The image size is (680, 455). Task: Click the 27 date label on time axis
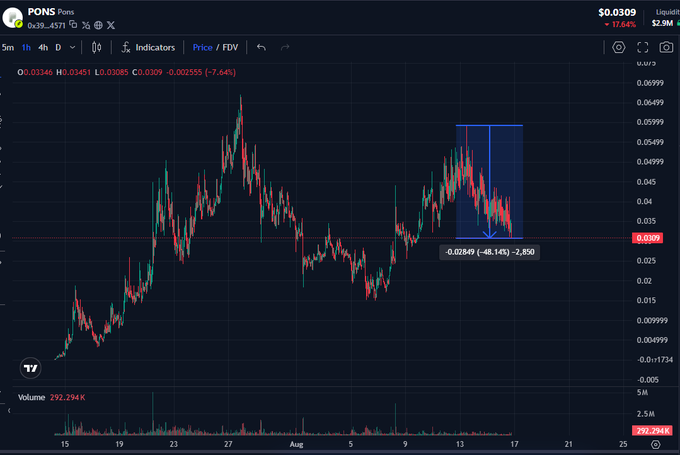click(228, 444)
